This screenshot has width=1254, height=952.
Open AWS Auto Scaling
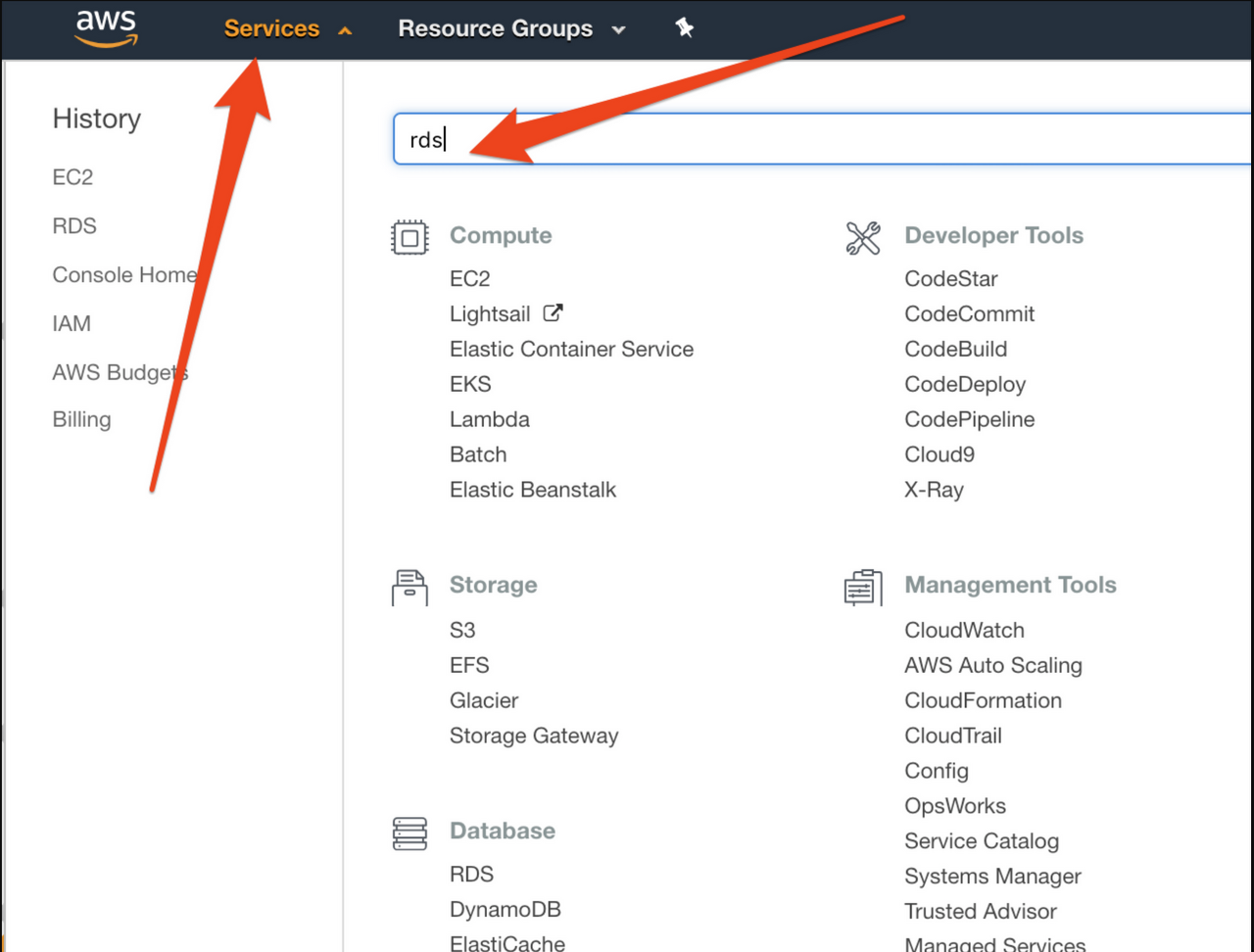(x=993, y=666)
